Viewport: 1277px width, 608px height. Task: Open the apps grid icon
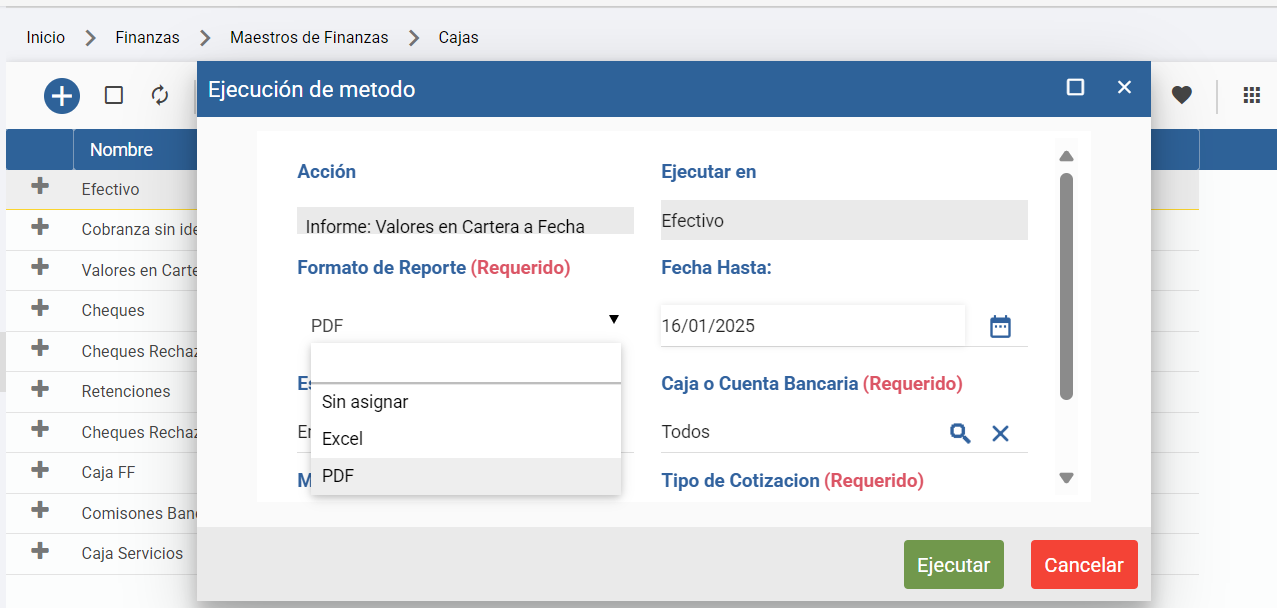pos(1251,95)
